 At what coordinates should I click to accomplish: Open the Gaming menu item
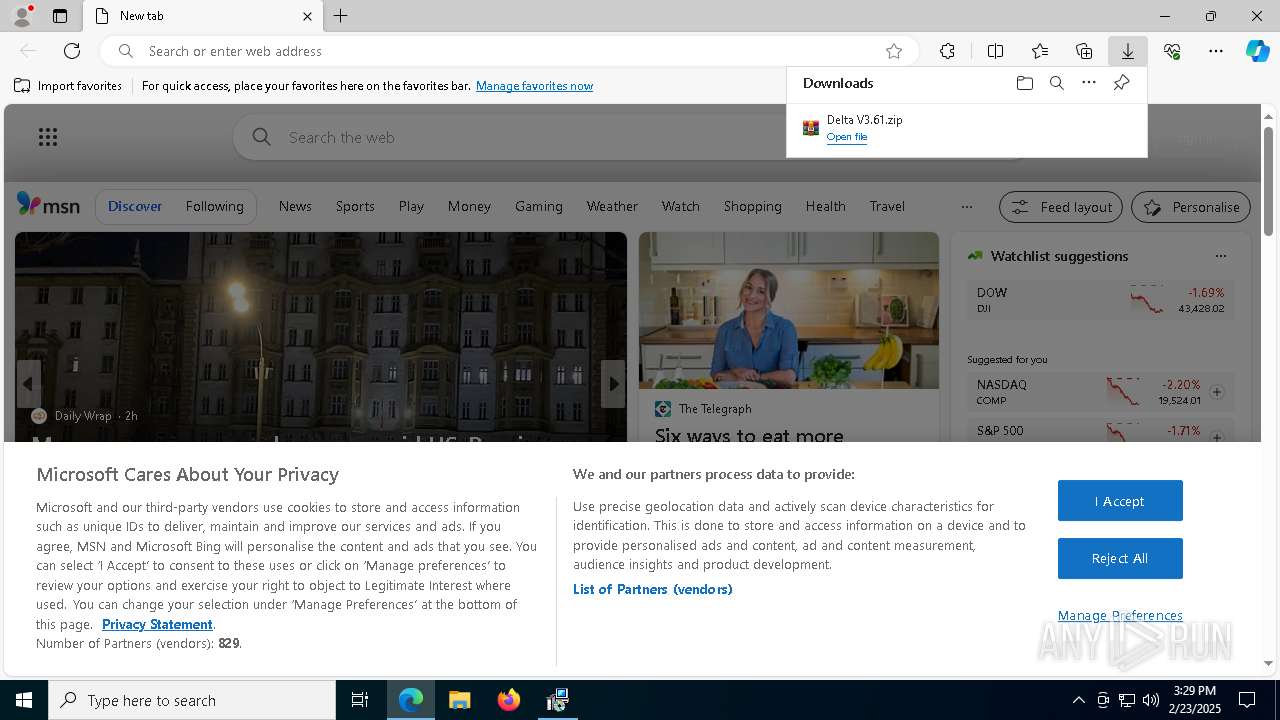539,206
